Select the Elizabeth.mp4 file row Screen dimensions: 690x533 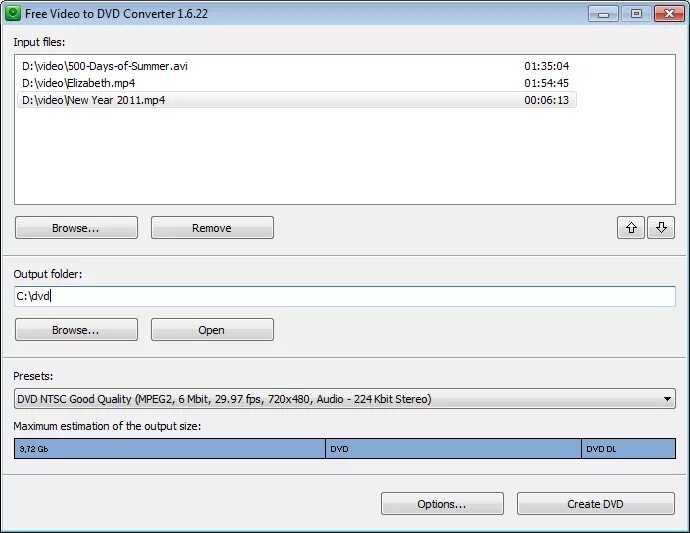click(297, 83)
